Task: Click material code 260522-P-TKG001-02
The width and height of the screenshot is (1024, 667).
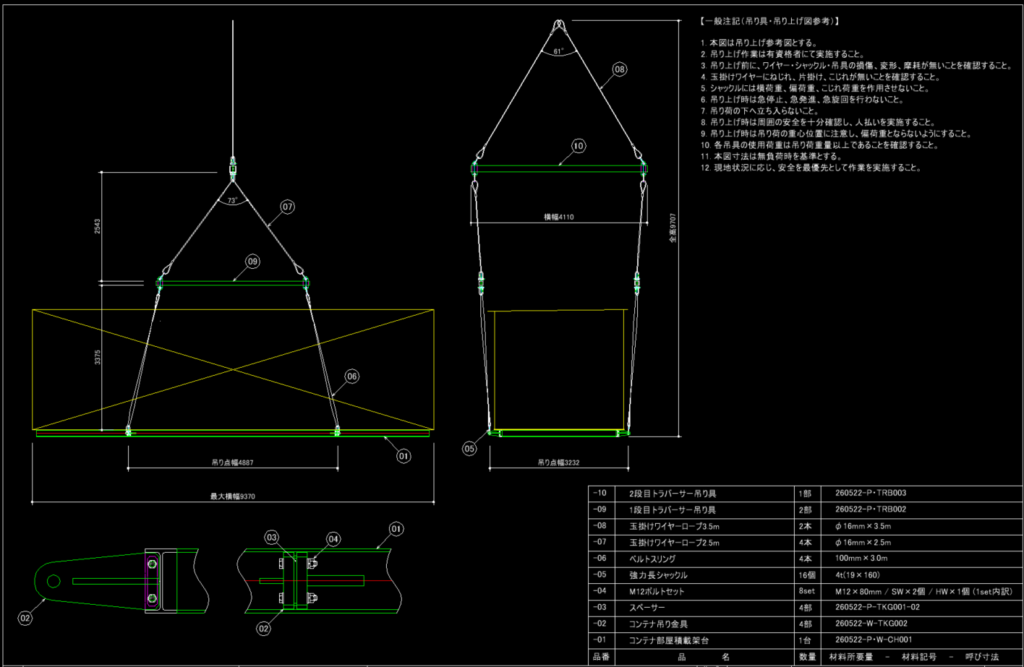Action: coord(877,607)
